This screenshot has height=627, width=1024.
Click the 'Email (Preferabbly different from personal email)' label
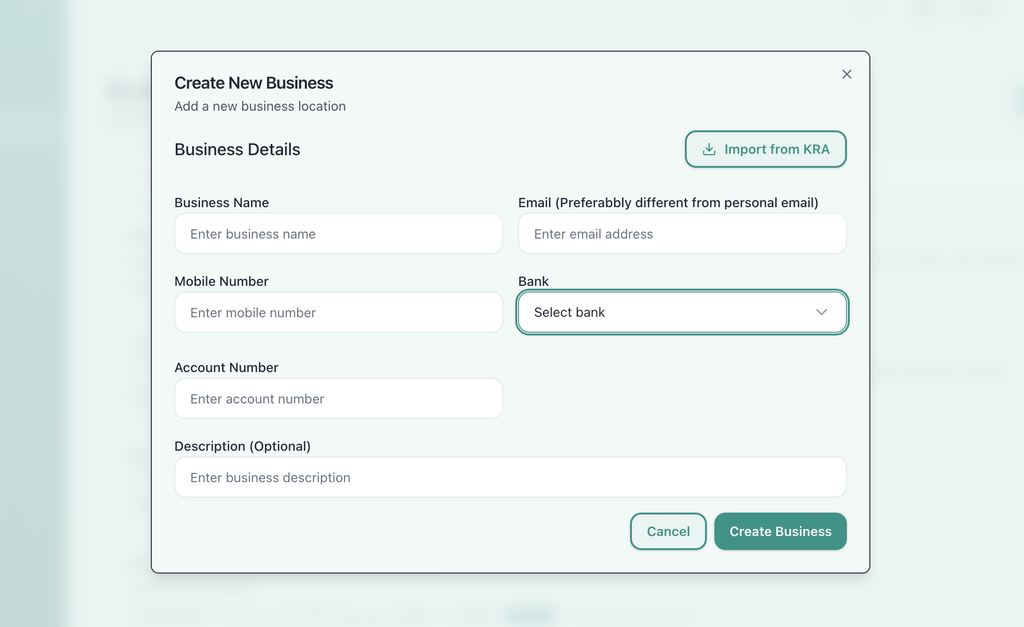(668, 202)
